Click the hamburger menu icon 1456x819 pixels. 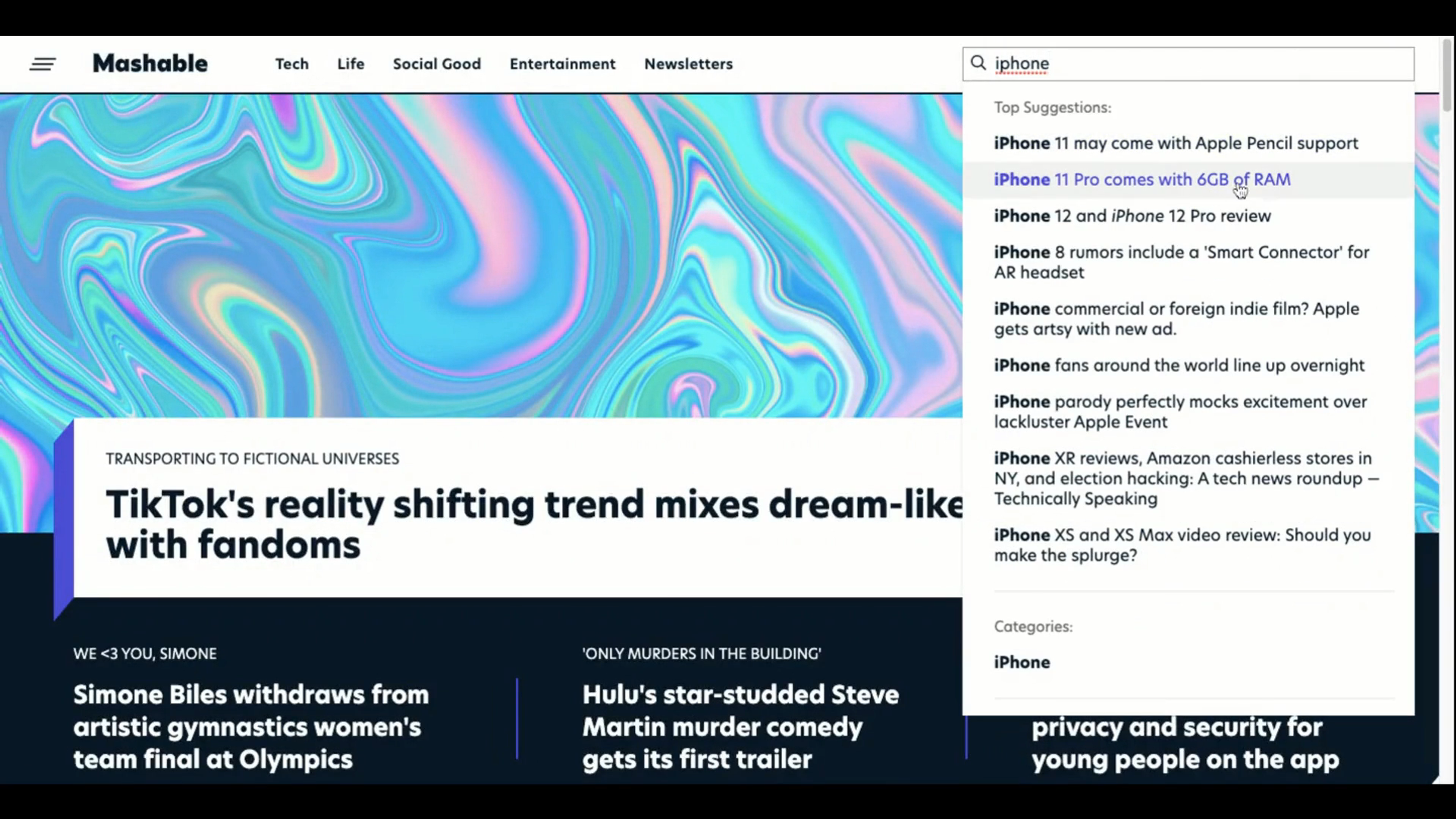point(43,63)
